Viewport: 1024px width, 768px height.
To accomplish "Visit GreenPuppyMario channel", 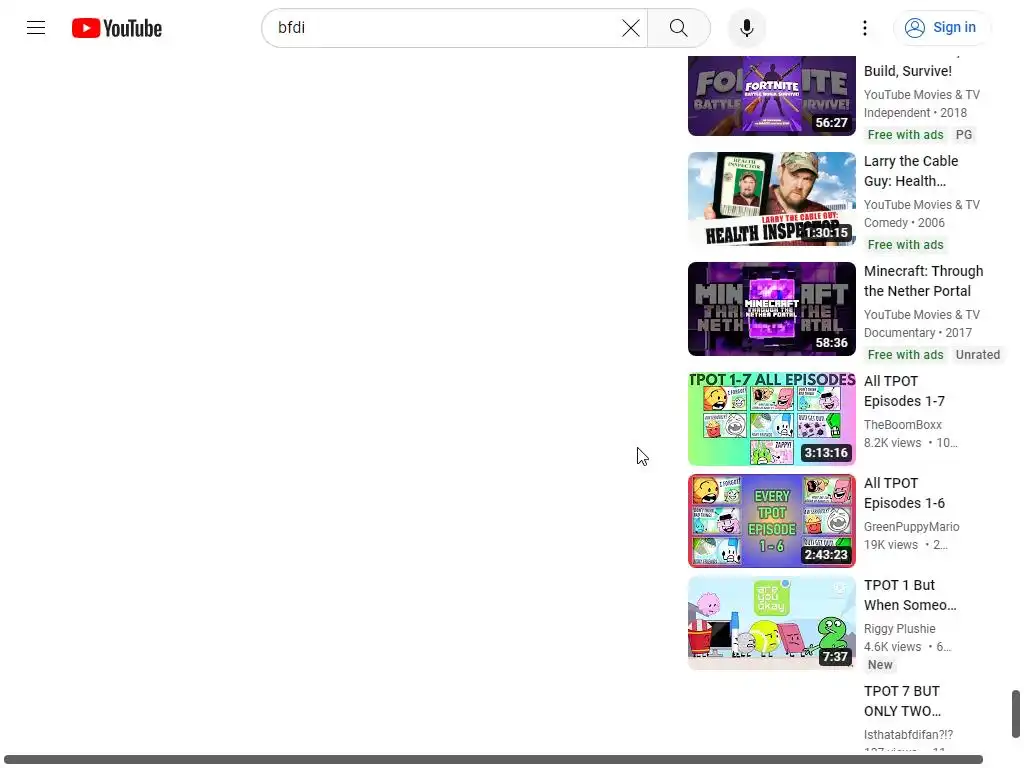I will tap(912, 526).
